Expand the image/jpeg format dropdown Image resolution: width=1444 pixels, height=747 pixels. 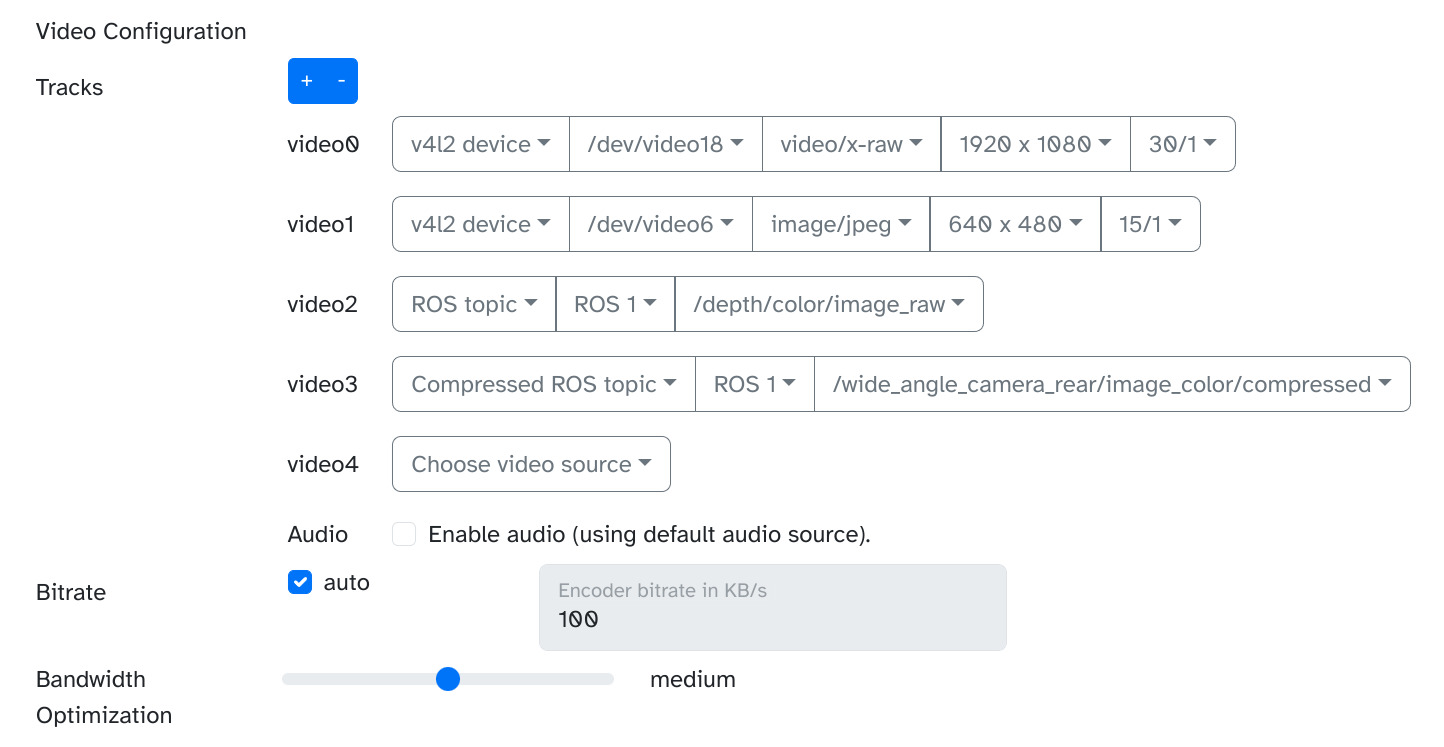(x=840, y=224)
